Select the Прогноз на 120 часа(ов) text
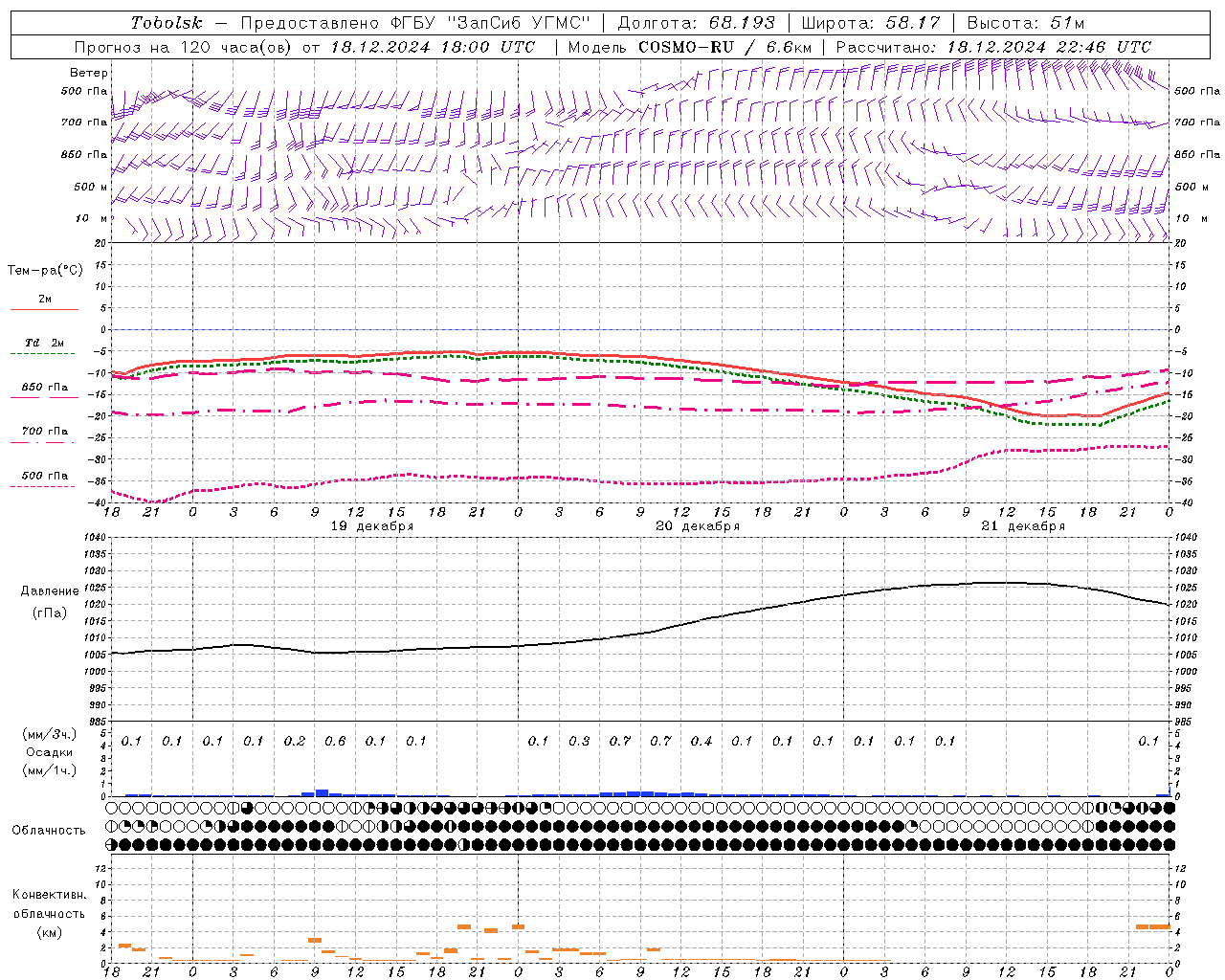The width and height of the screenshot is (1225, 980). (x=185, y=47)
